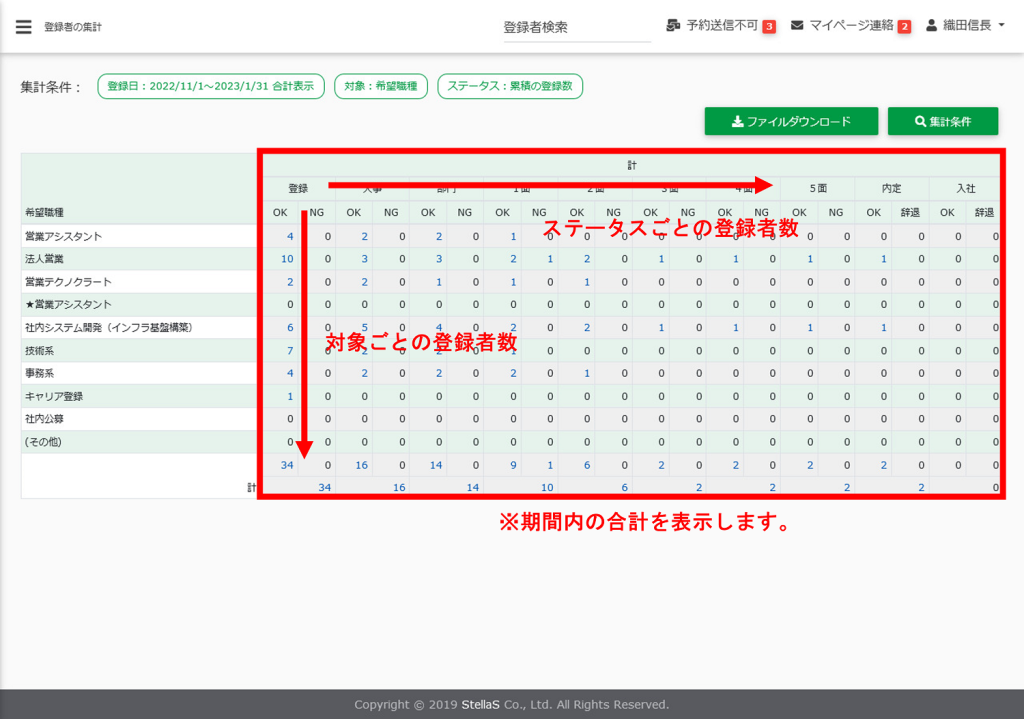Focus the 登録者検索 search field
This screenshot has width=1024, height=719.
pyautogui.click(x=577, y=28)
